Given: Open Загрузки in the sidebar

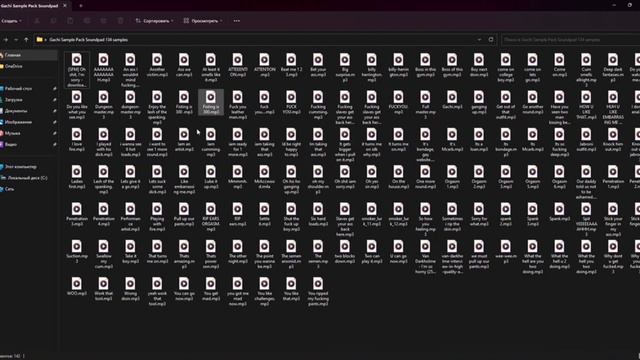Looking at the screenshot, I should coord(29,100).
